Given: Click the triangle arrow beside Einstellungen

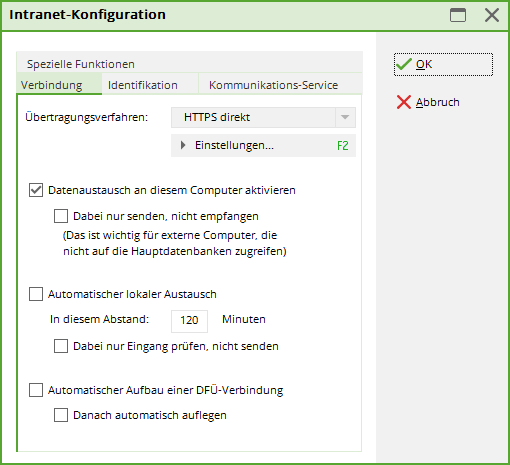Looking at the screenshot, I should 183,145.
